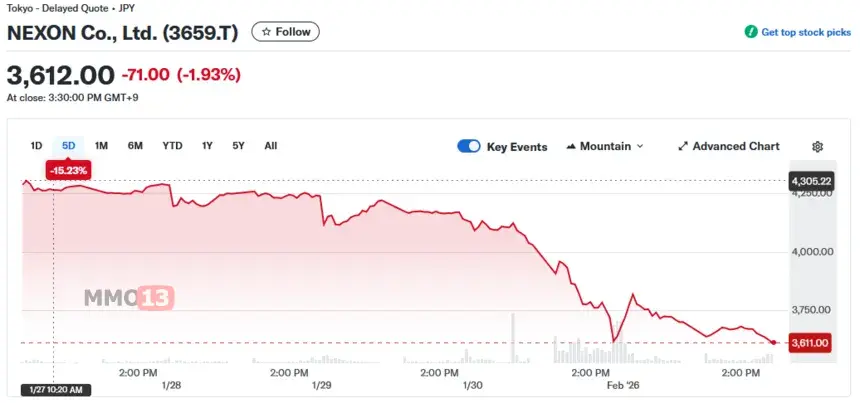Show the YTD time range
Viewport: 860px width, 403px height.
pos(173,146)
